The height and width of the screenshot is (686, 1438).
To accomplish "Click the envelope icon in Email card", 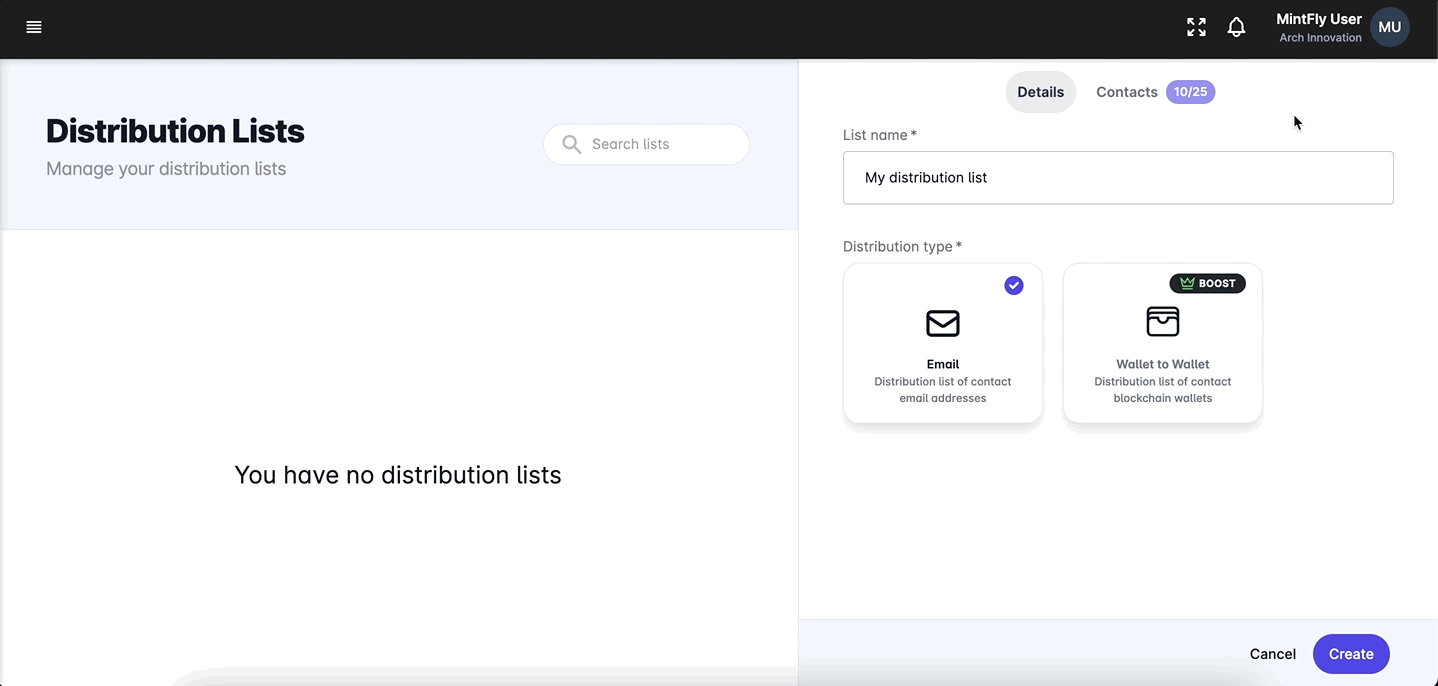I will (942, 323).
